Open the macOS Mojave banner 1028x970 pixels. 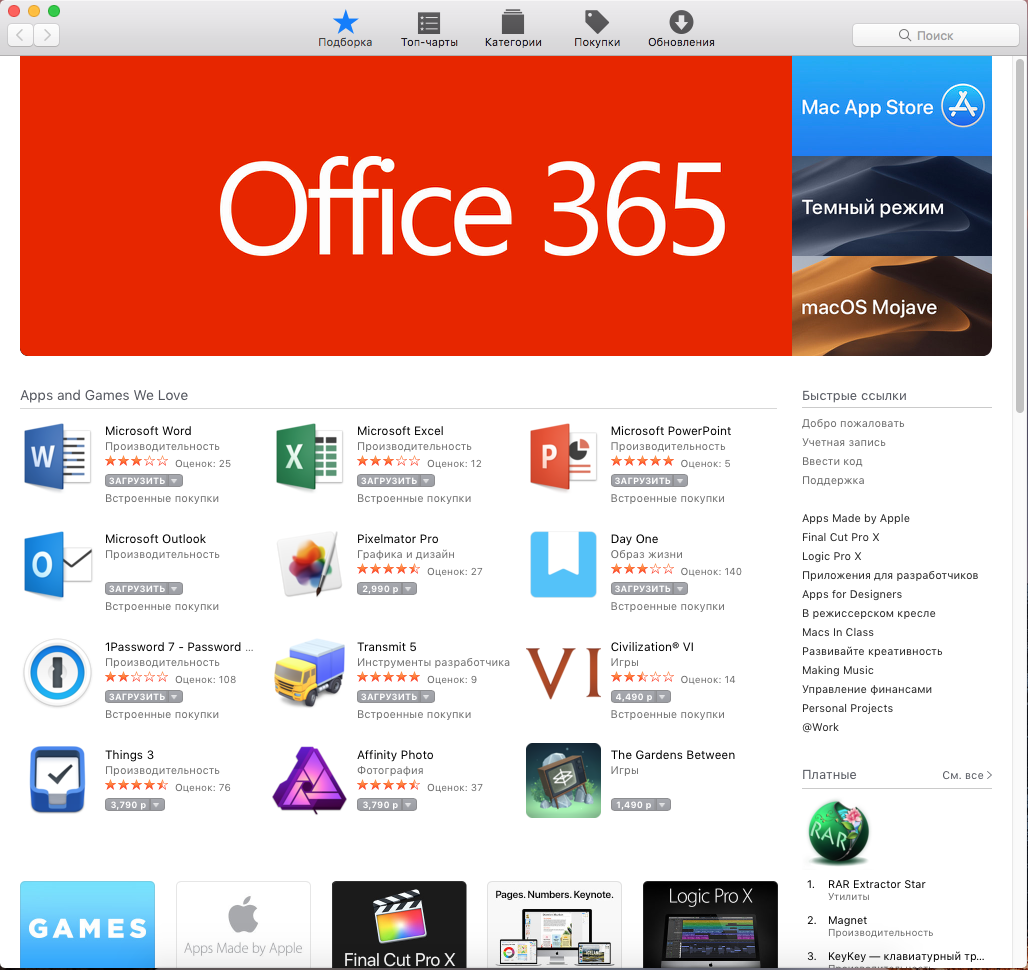click(x=892, y=306)
